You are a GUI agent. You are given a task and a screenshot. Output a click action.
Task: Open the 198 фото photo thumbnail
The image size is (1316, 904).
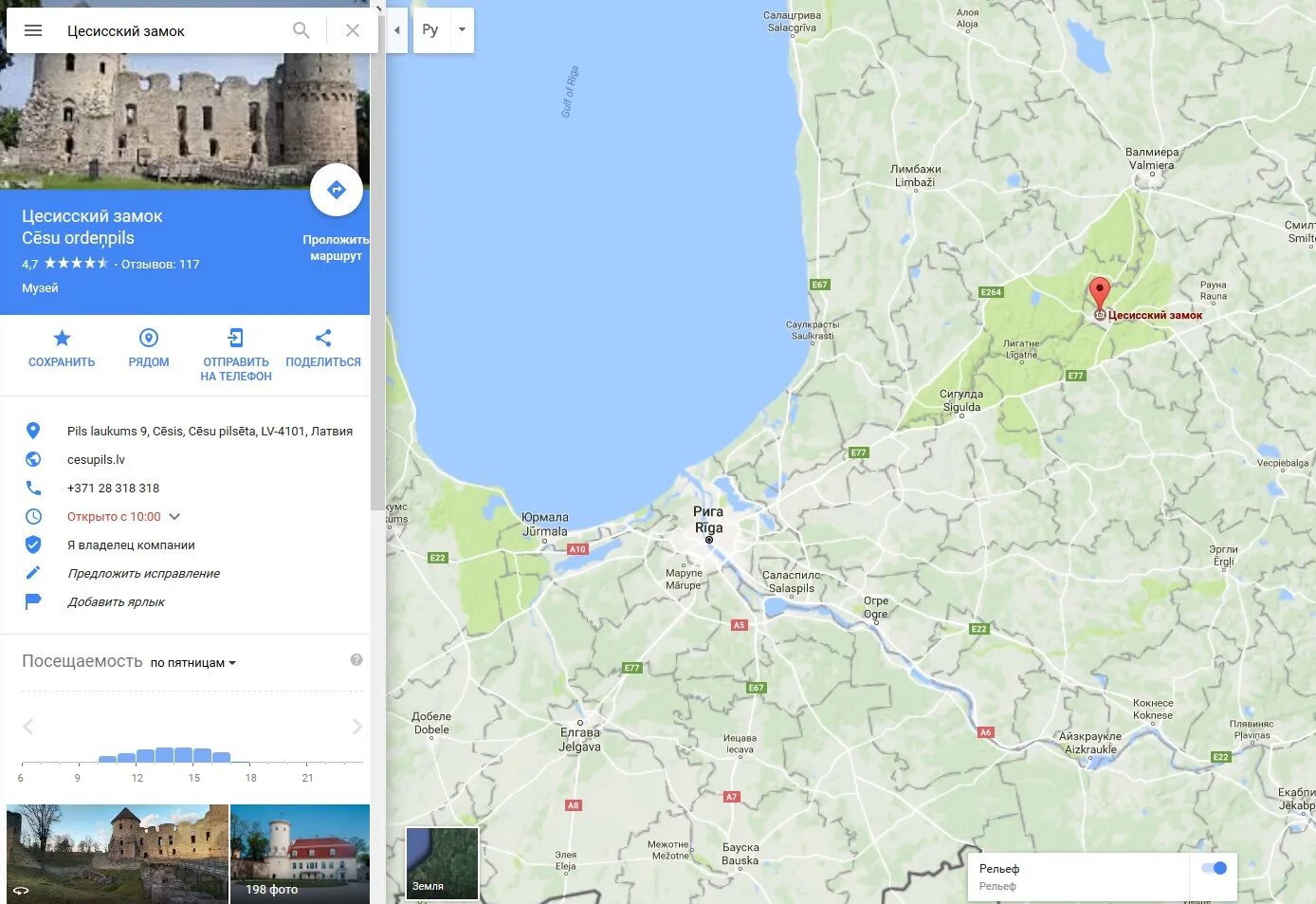click(300, 854)
